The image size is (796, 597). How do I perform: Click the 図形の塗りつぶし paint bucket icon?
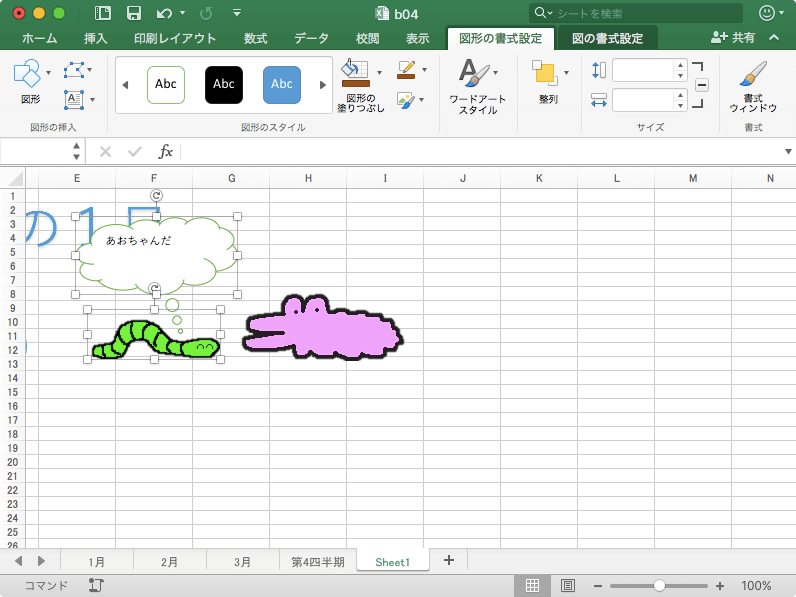tap(355, 73)
